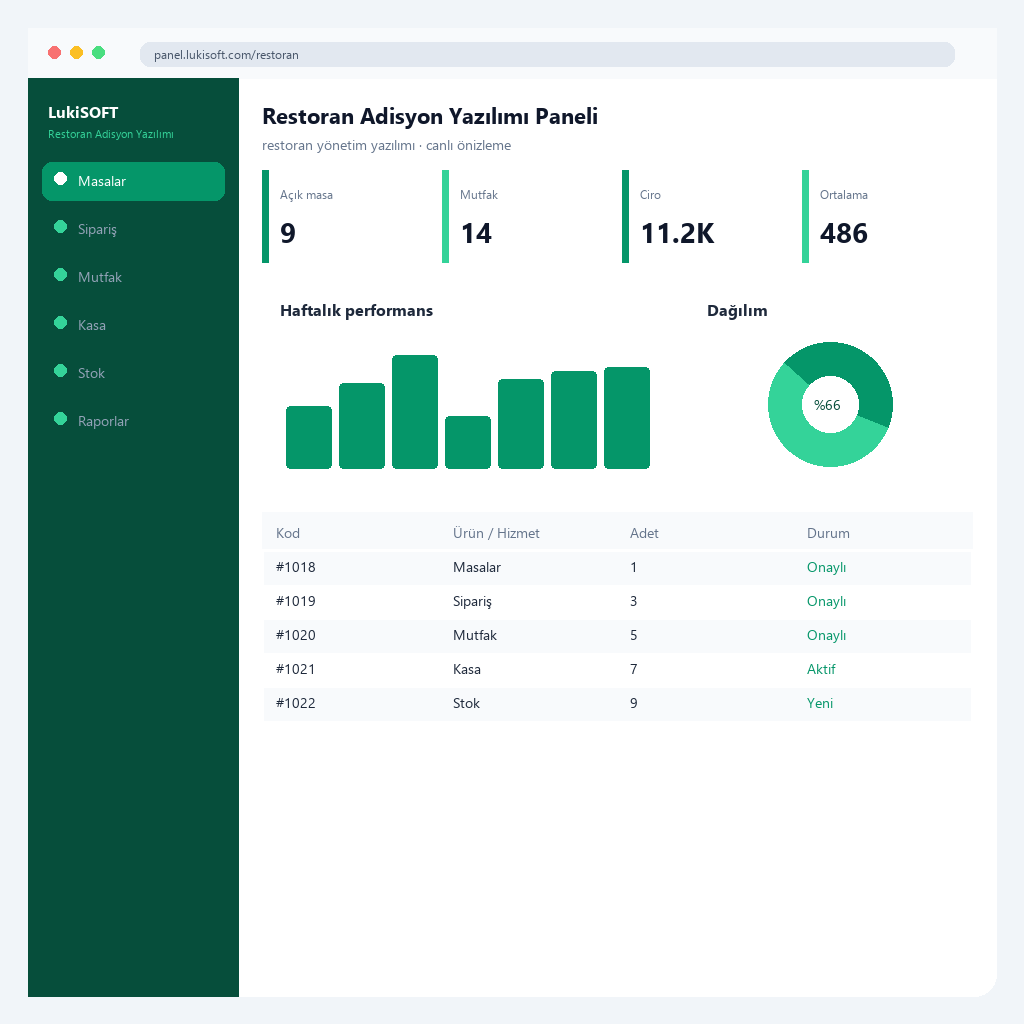This screenshot has height=1024, width=1024.
Task: Click the address bar panel.lukisoft.com/restoran
Action: coord(547,55)
